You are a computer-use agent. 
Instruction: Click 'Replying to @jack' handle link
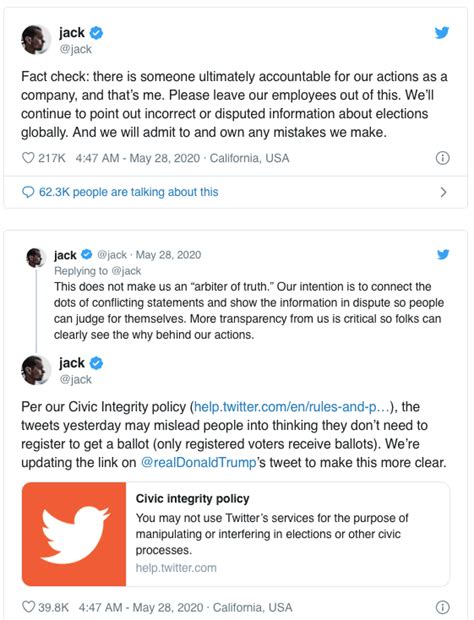pos(126,271)
